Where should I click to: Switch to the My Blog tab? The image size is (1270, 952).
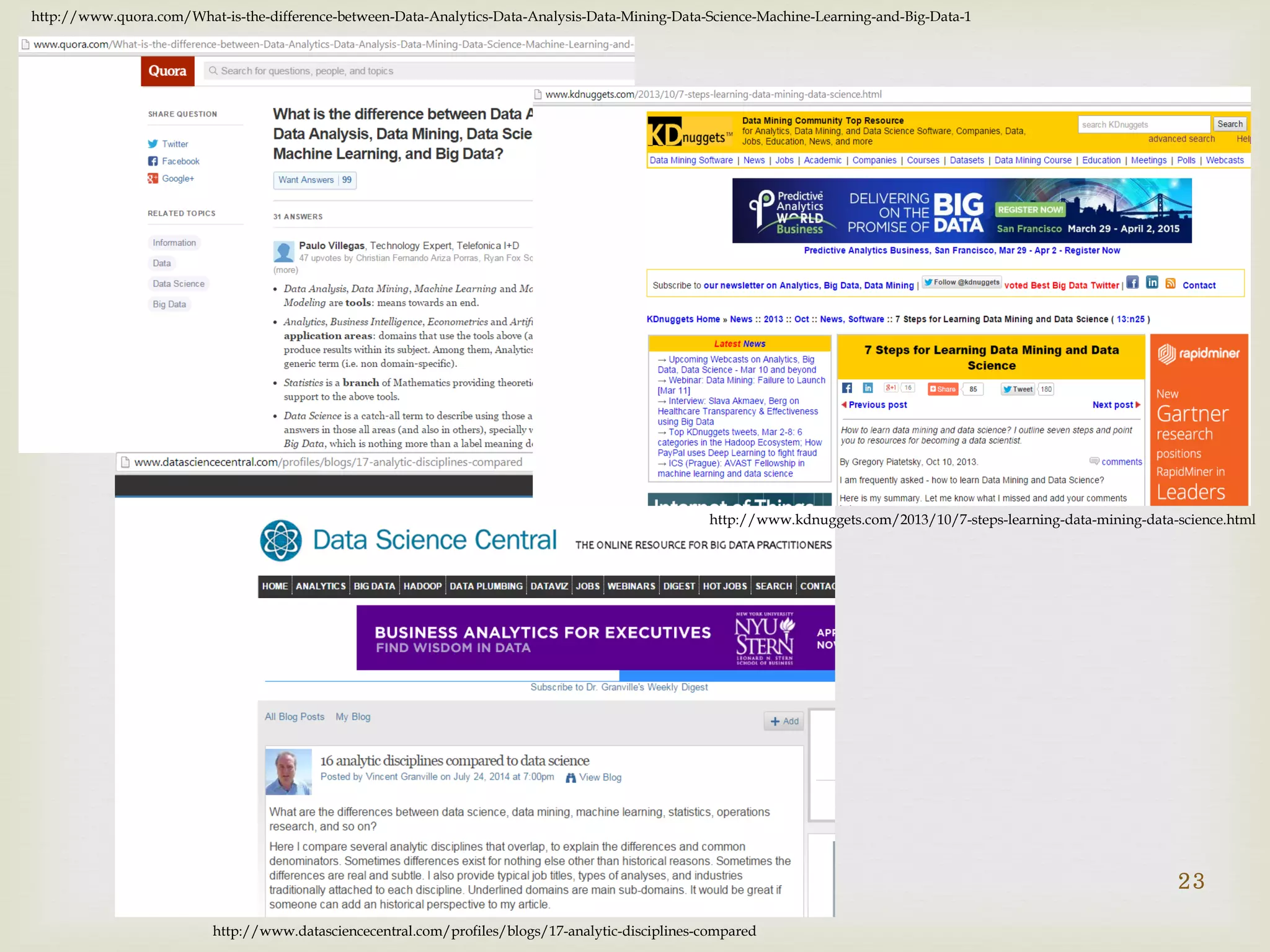pos(353,717)
